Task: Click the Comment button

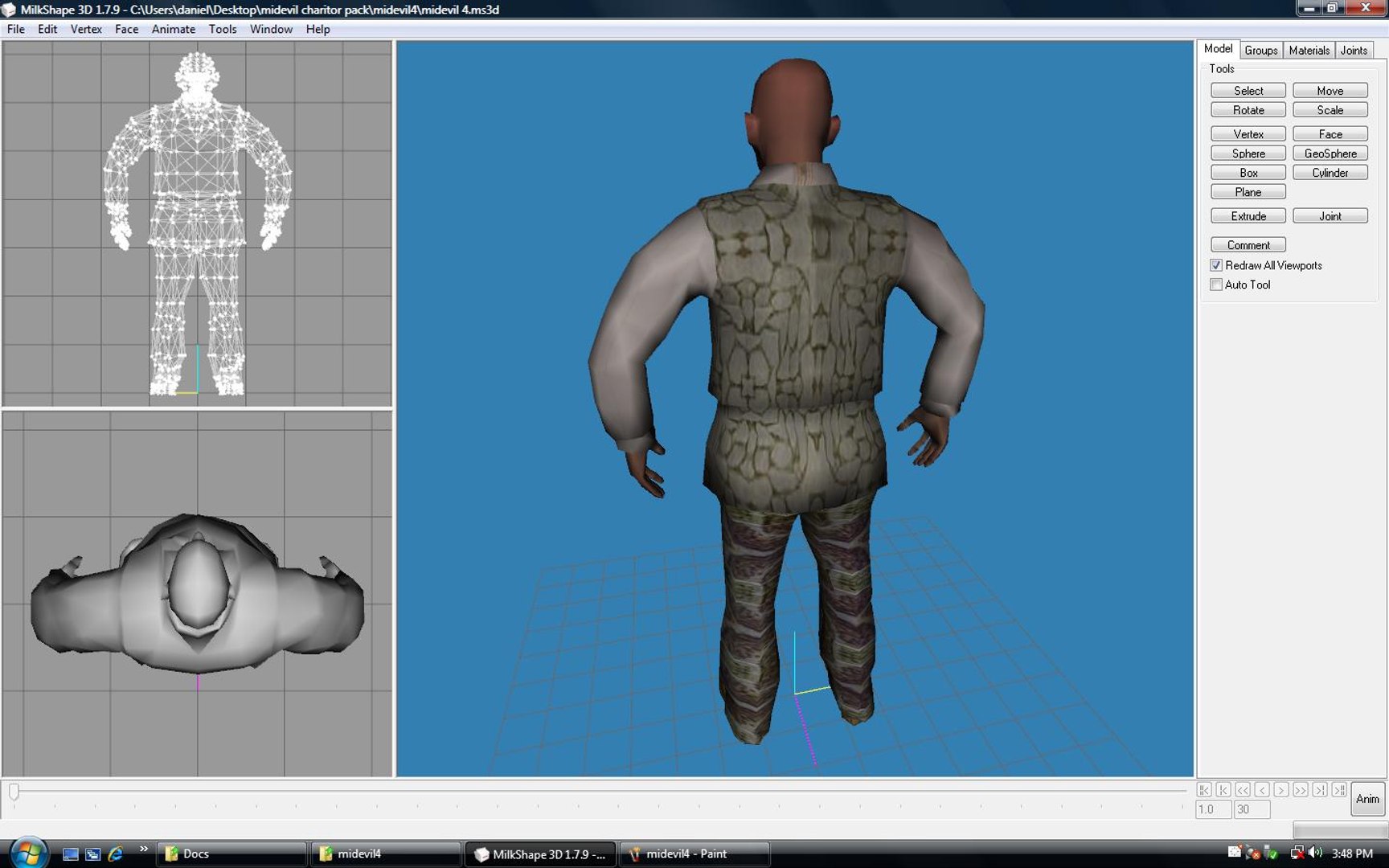Action: pyautogui.click(x=1248, y=245)
